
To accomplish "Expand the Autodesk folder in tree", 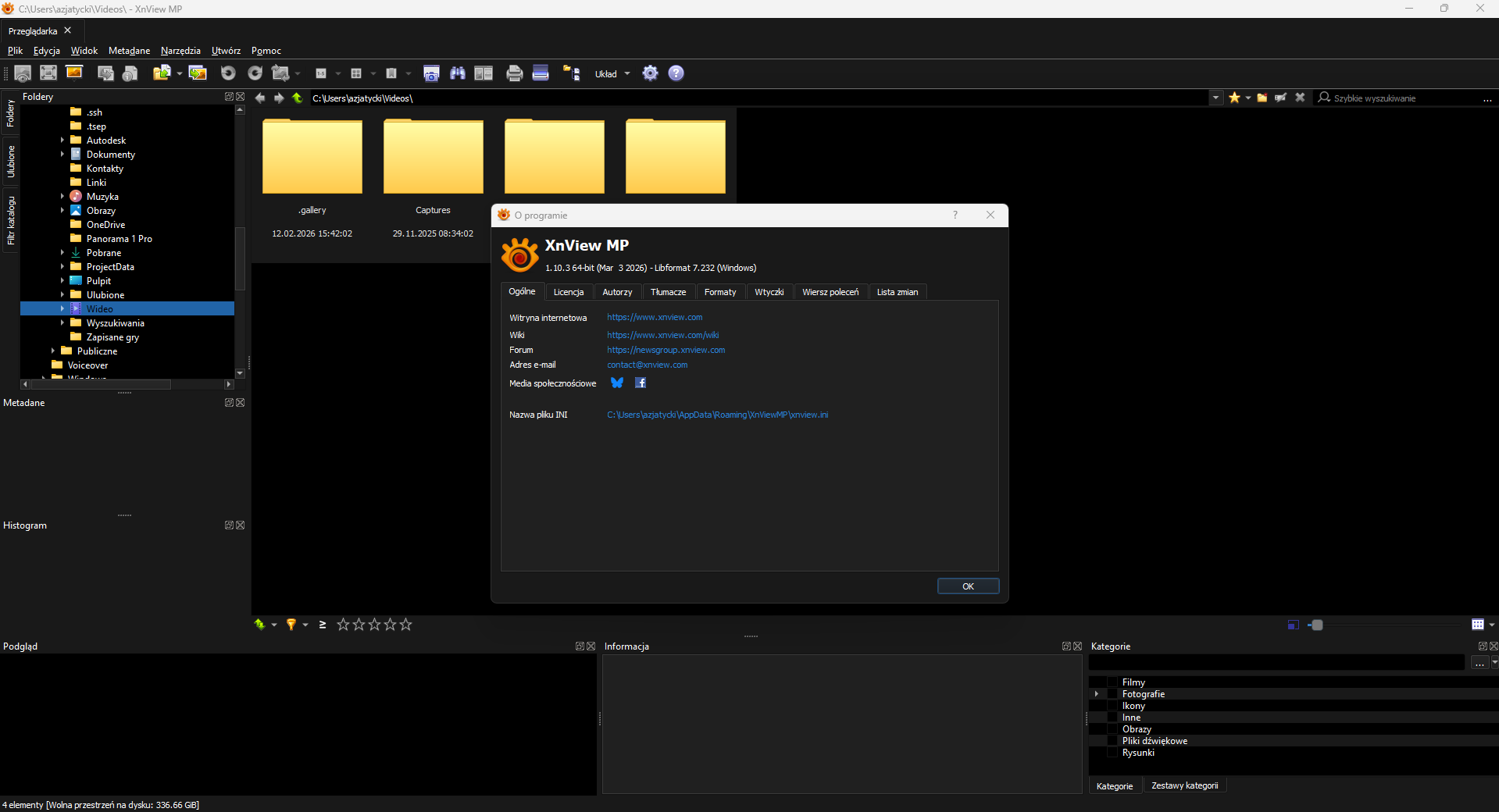I will coord(62,141).
